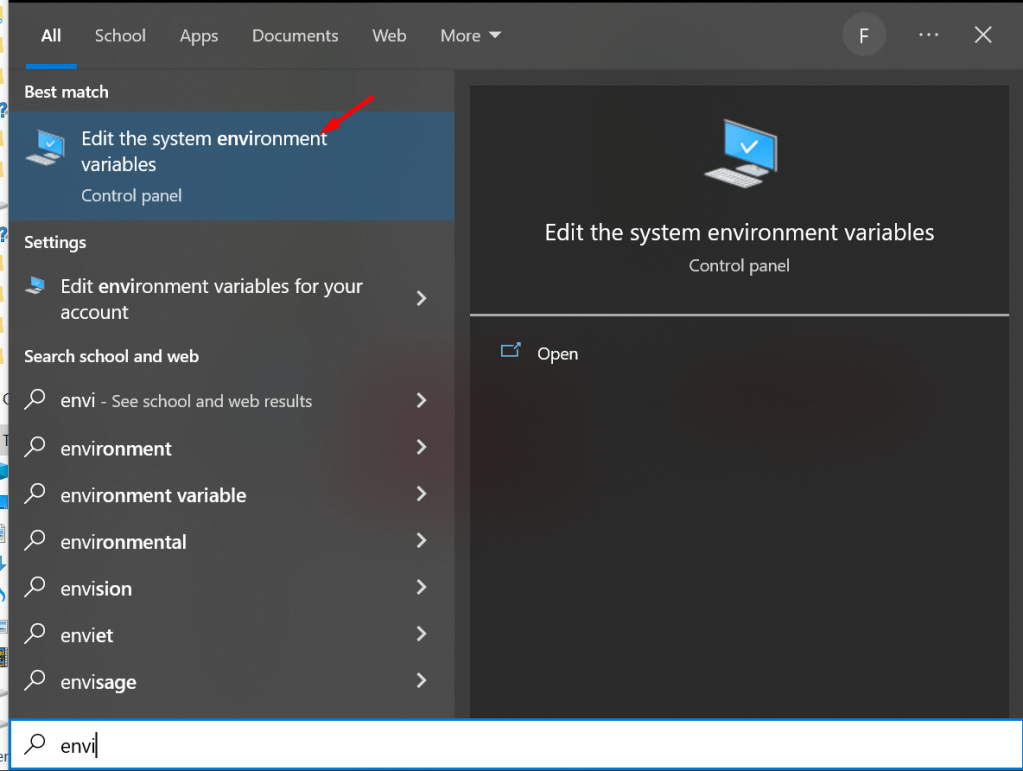This screenshot has height=771, width=1023.
Task: Click the user account avatar labeled F
Action: click(x=863, y=36)
